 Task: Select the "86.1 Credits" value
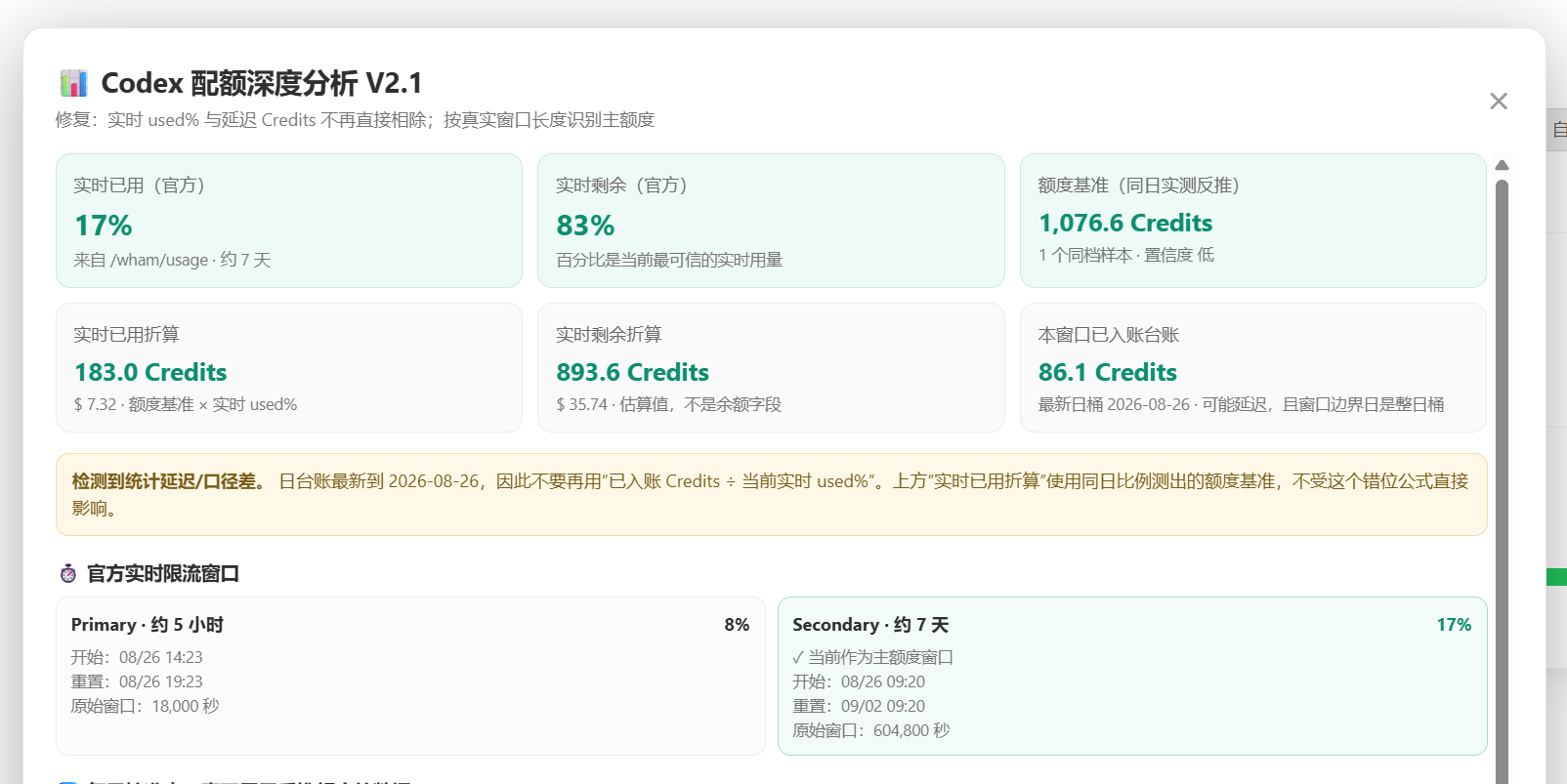click(x=1108, y=372)
